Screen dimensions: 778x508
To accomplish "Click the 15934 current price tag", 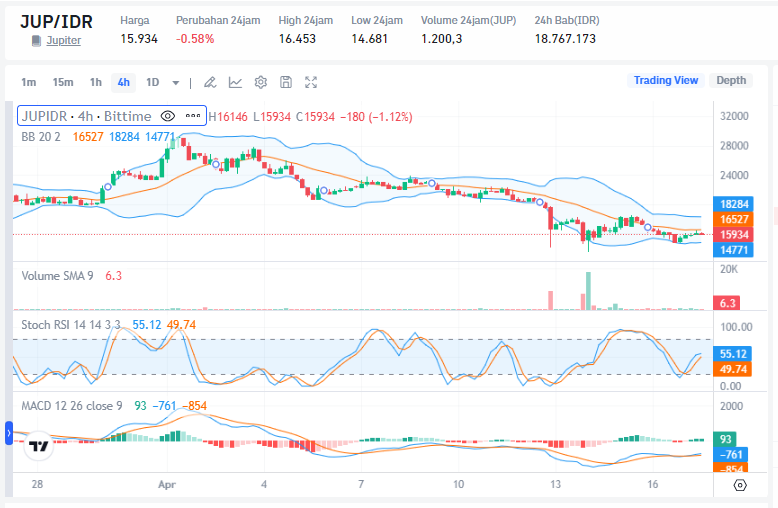I will coord(733,235).
